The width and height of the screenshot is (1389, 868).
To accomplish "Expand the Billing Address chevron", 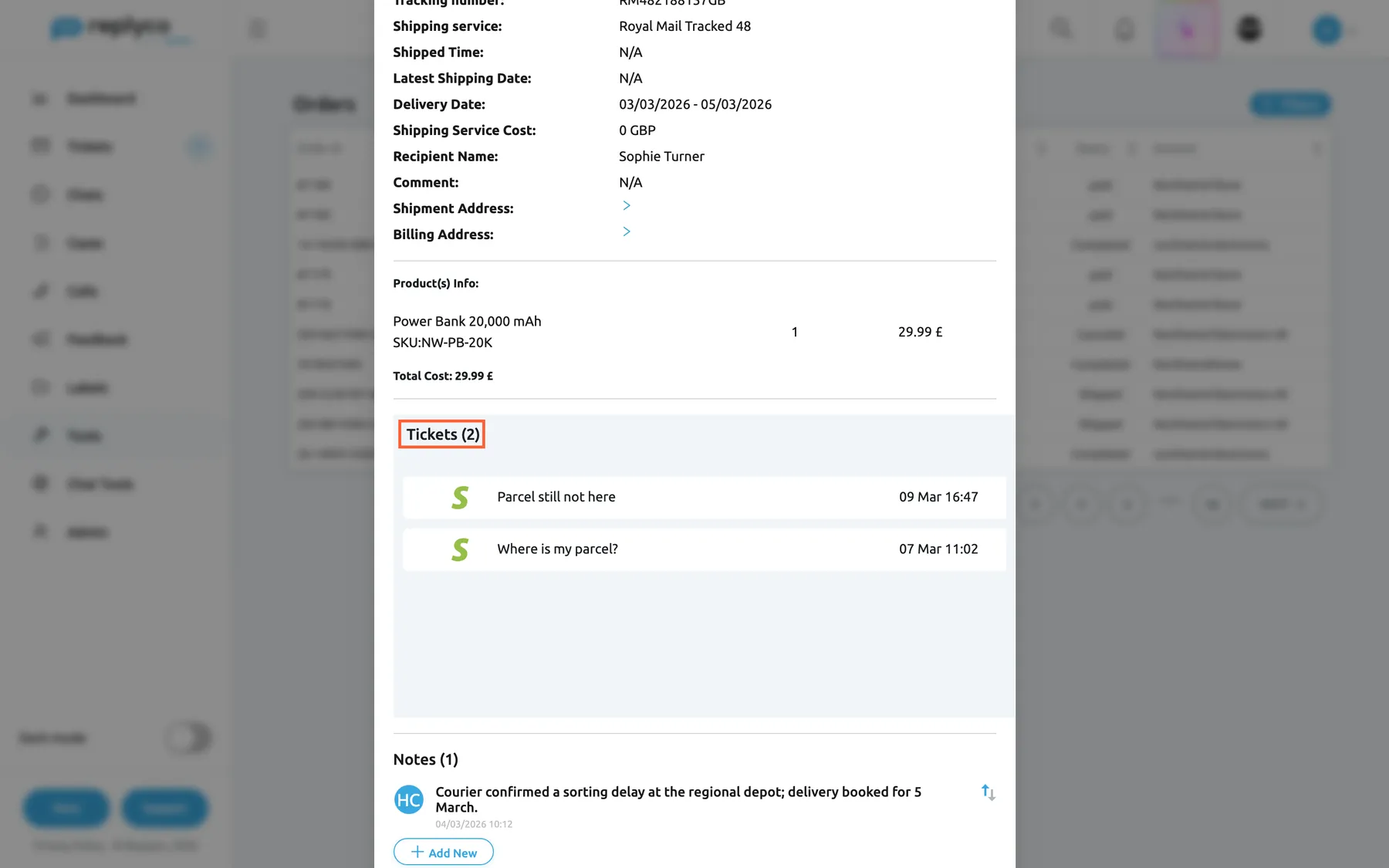I will [626, 231].
